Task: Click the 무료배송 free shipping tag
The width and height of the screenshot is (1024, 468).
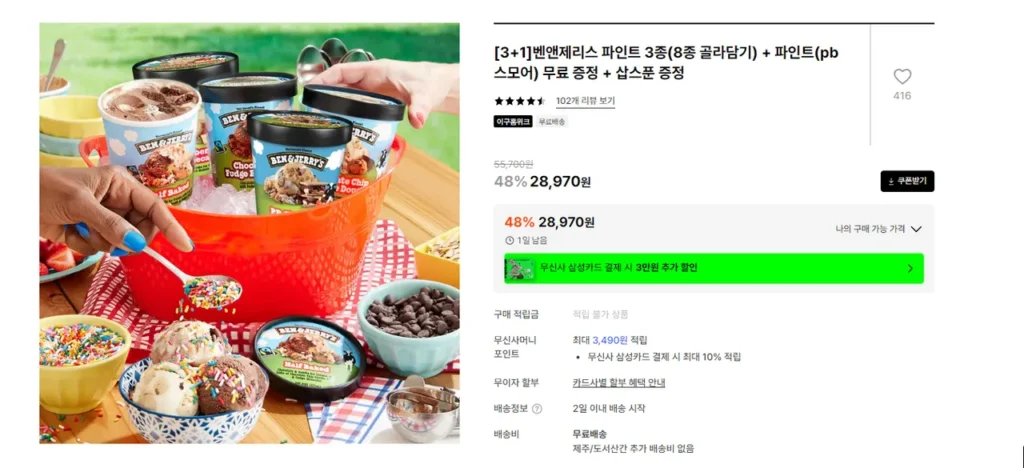Action: point(552,121)
